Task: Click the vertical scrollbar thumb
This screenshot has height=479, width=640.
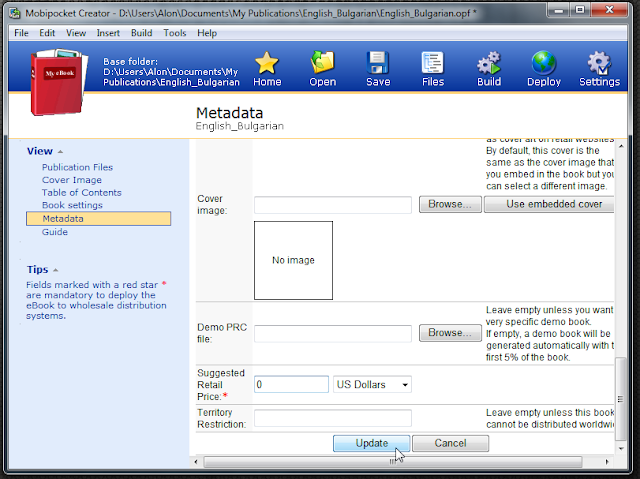Action: tap(621, 399)
